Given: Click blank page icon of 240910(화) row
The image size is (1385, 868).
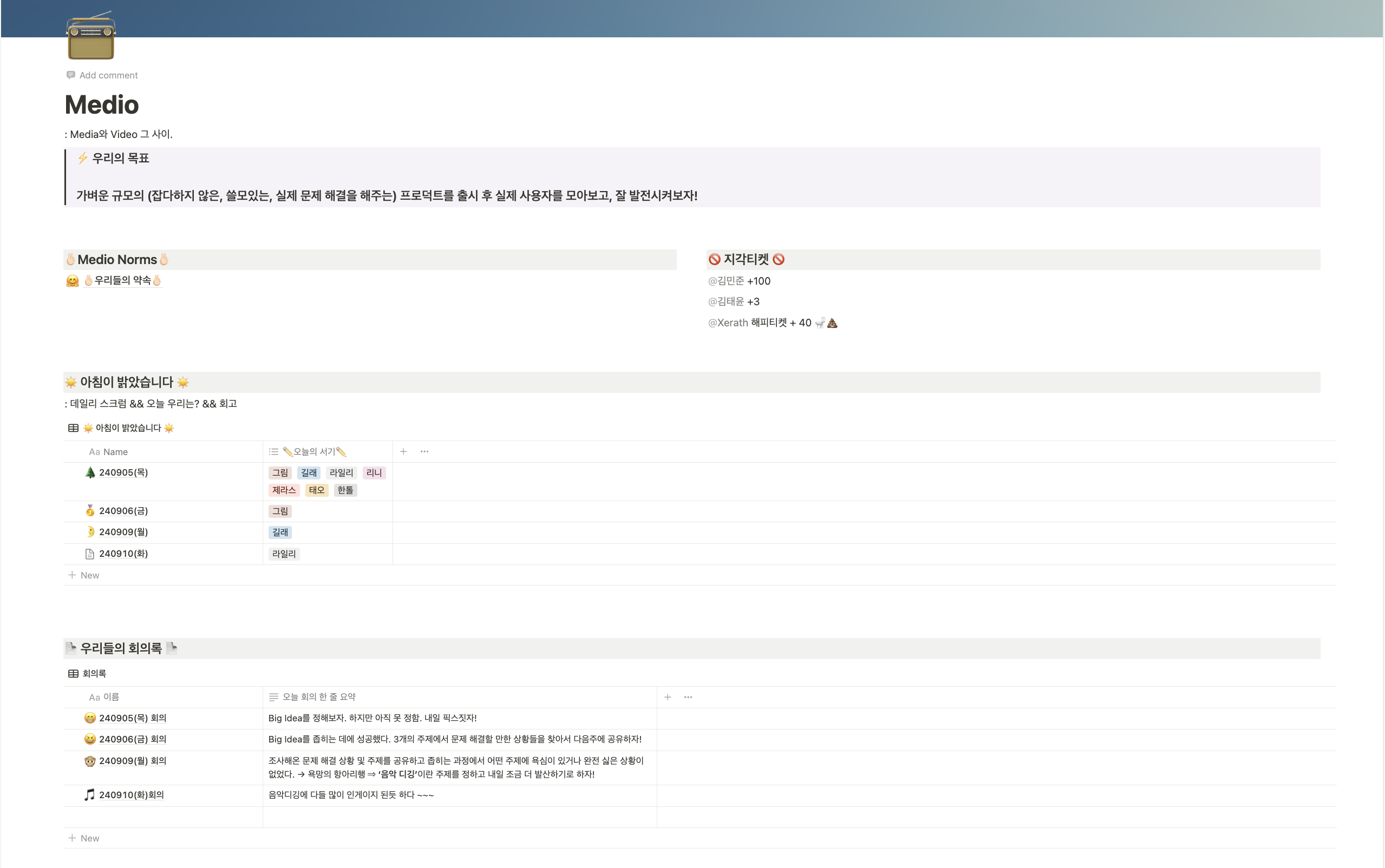Looking at the screenshot, I should [89, 554].
